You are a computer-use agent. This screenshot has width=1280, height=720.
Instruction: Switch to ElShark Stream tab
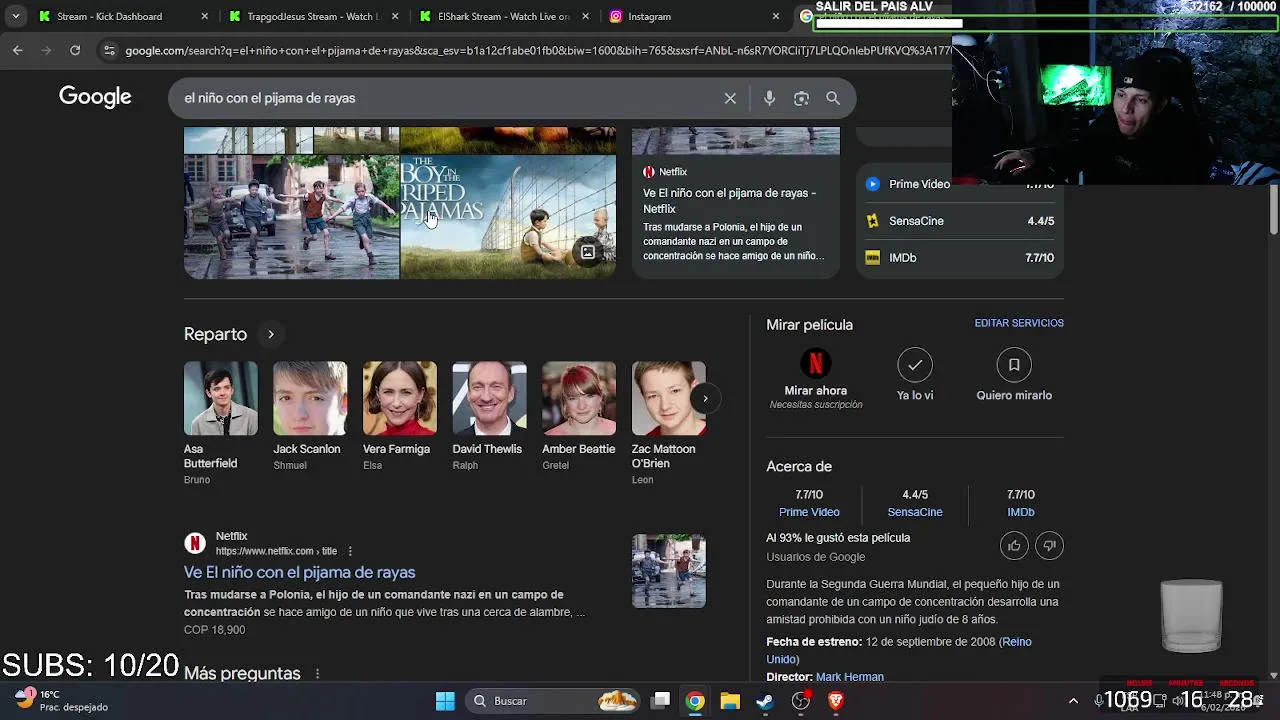(503, 16)
